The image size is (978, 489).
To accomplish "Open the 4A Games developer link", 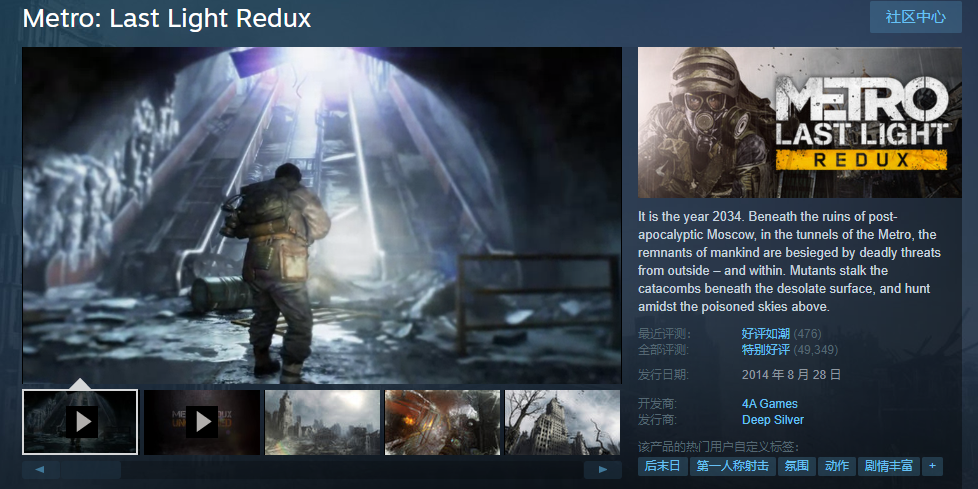I will tap(770, 404).
